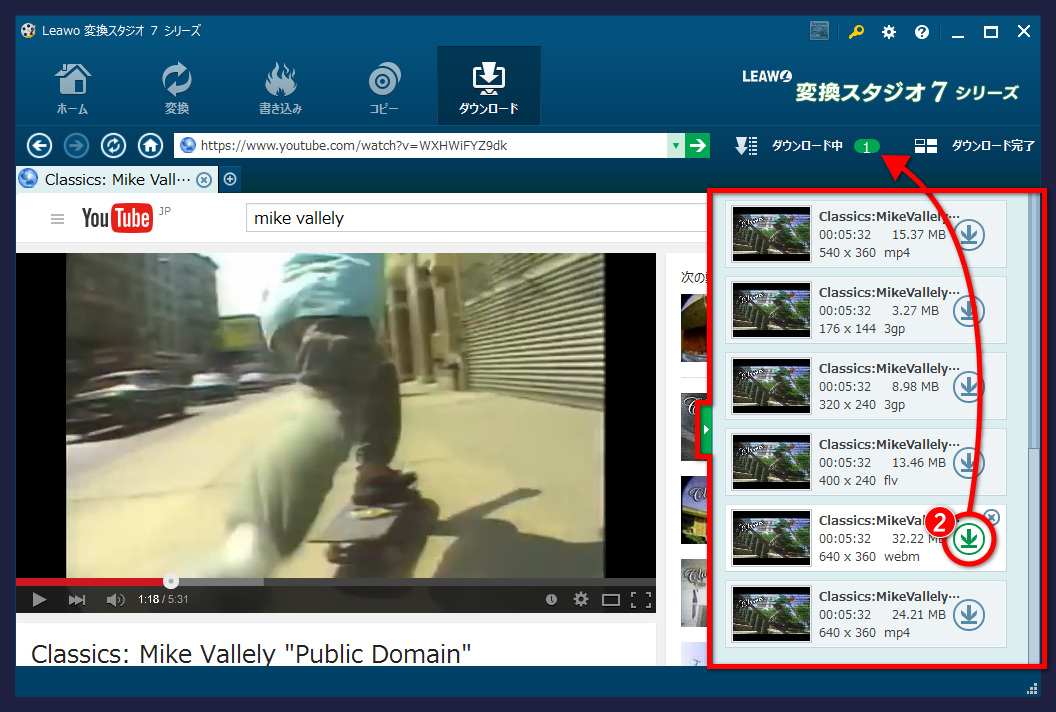The image size is (1056, 712).
Task: Mute the video player volume
Action: coord(115,600)
